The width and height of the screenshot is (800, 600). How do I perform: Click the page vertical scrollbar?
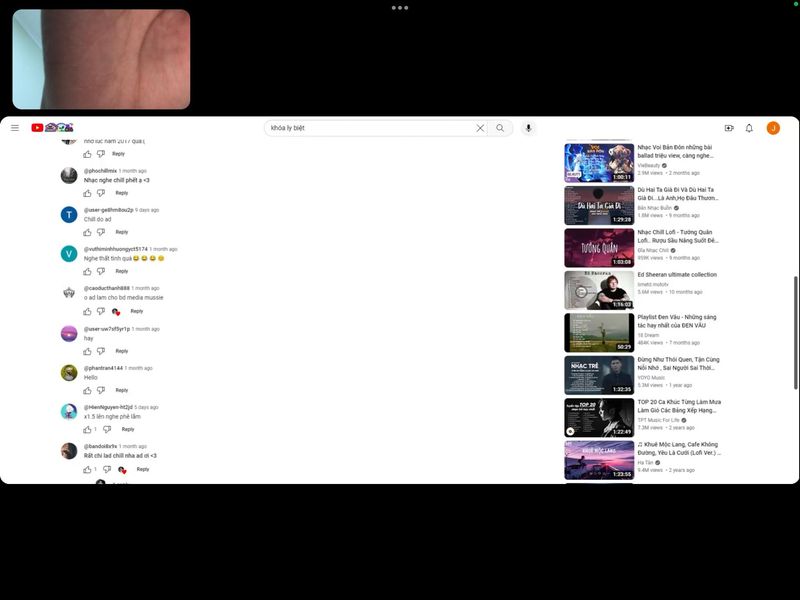click(795, 300)
